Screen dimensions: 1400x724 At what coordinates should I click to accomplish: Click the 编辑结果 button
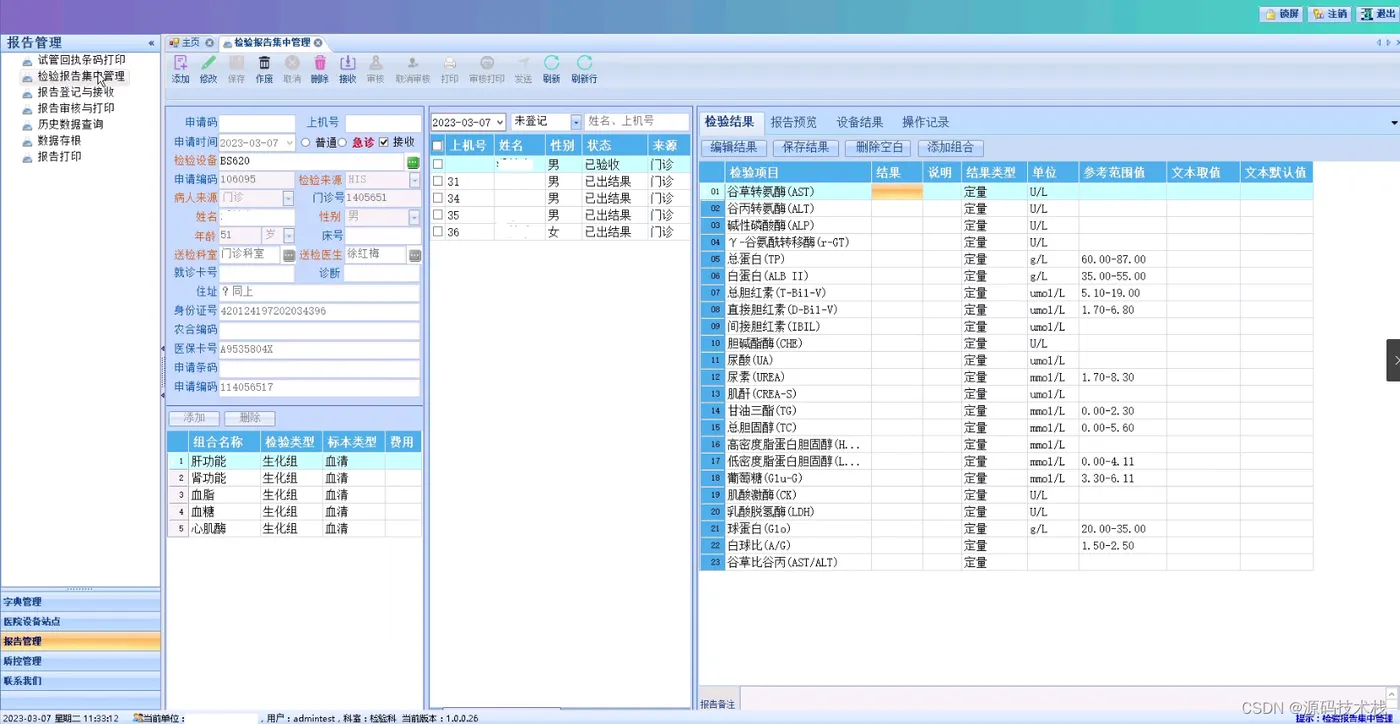pos(733,148)
